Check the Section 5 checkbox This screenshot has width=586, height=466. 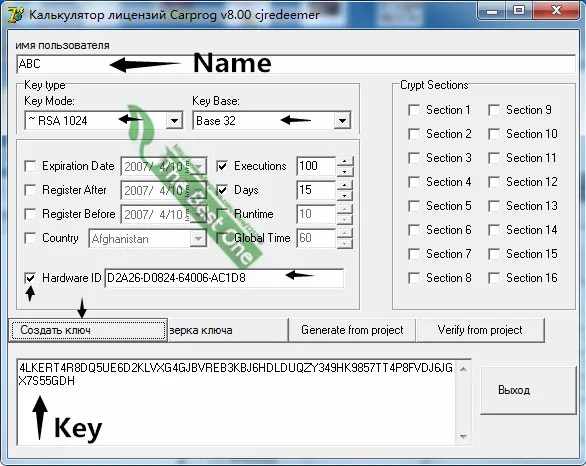[x=414, y=206]
